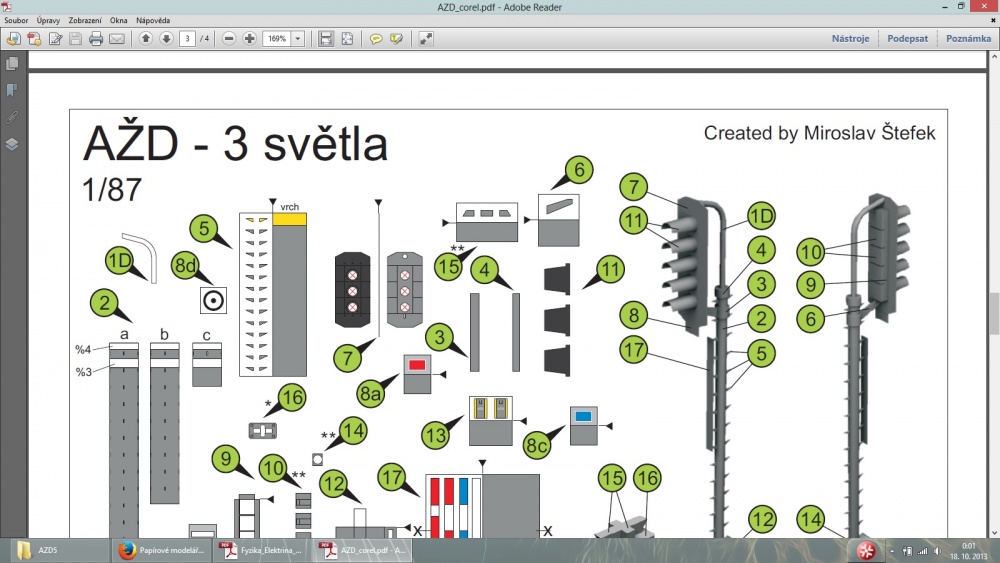Click the volume speaker tray icon
This screenshot has height=563, width=1000.
tap(938, 551)
